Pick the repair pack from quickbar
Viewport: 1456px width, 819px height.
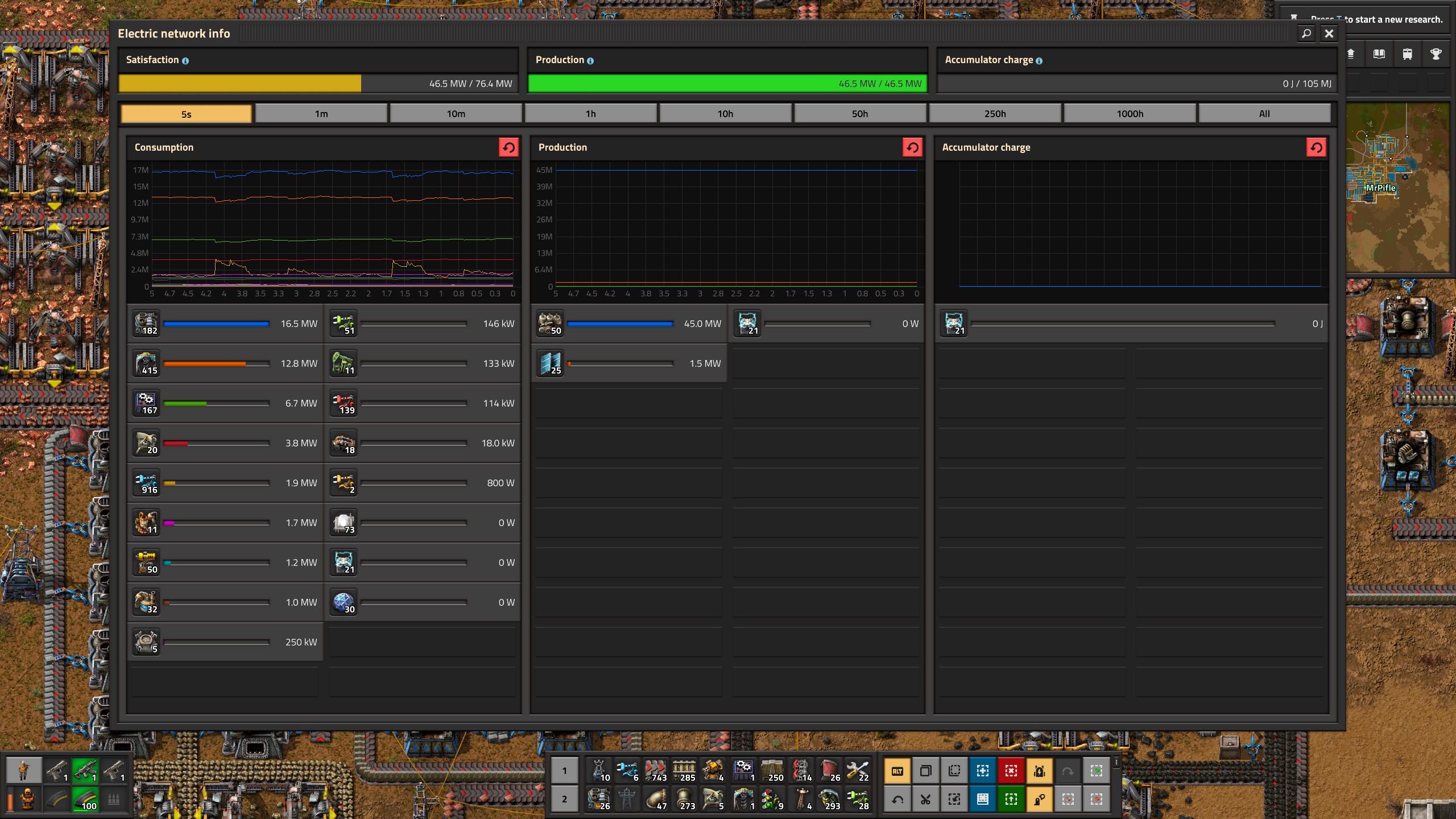pos(857,771)
